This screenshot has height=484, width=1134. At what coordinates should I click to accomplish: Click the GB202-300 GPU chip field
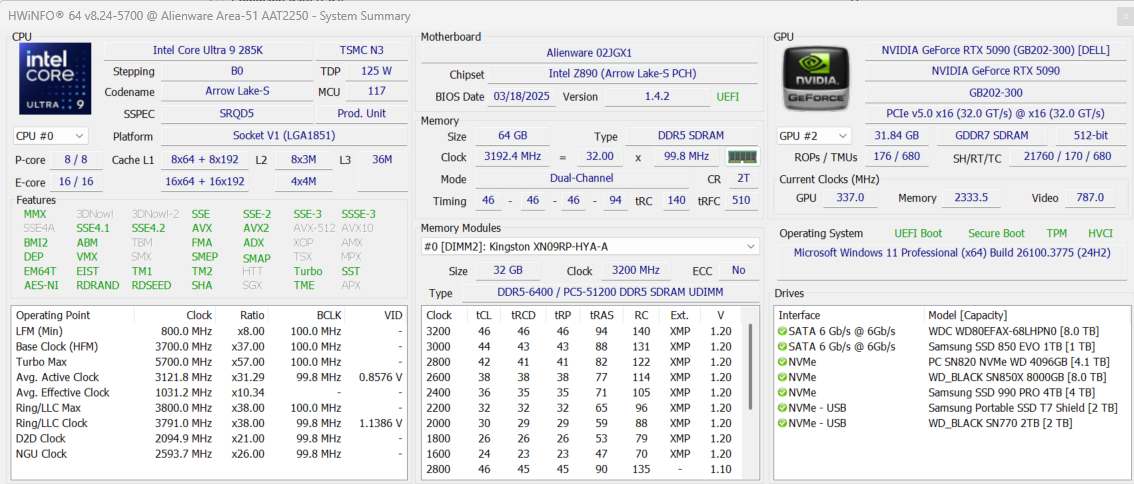click(997, 93)
